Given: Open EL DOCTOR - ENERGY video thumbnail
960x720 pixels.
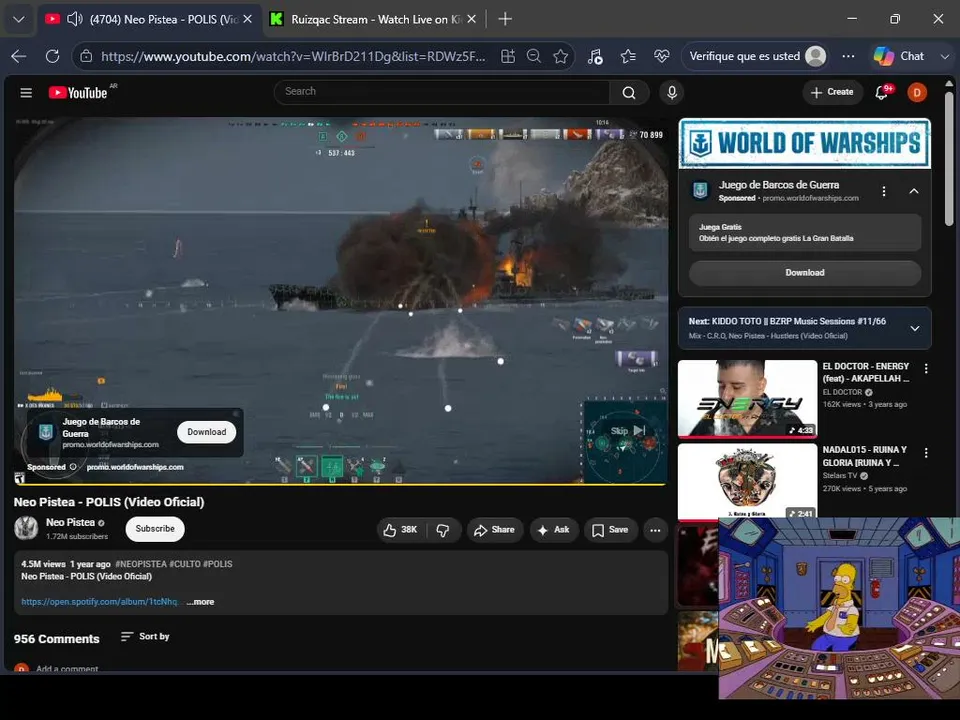Looking at the screenshot, I should click(747, 399).
